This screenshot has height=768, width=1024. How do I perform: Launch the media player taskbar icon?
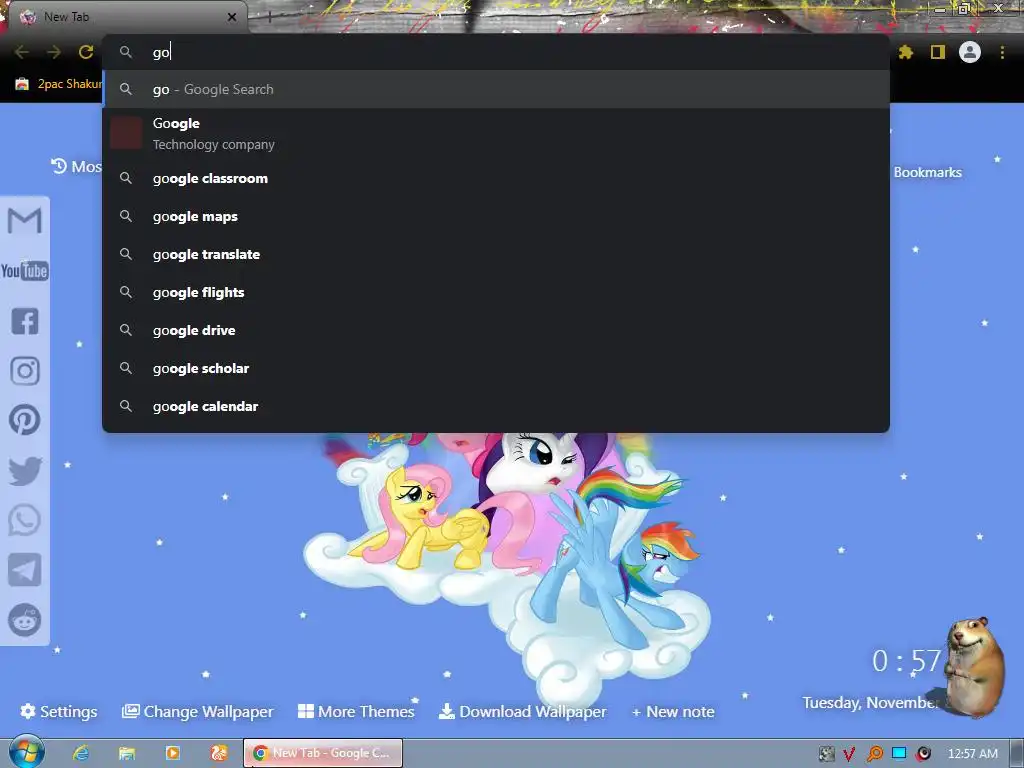172,753
